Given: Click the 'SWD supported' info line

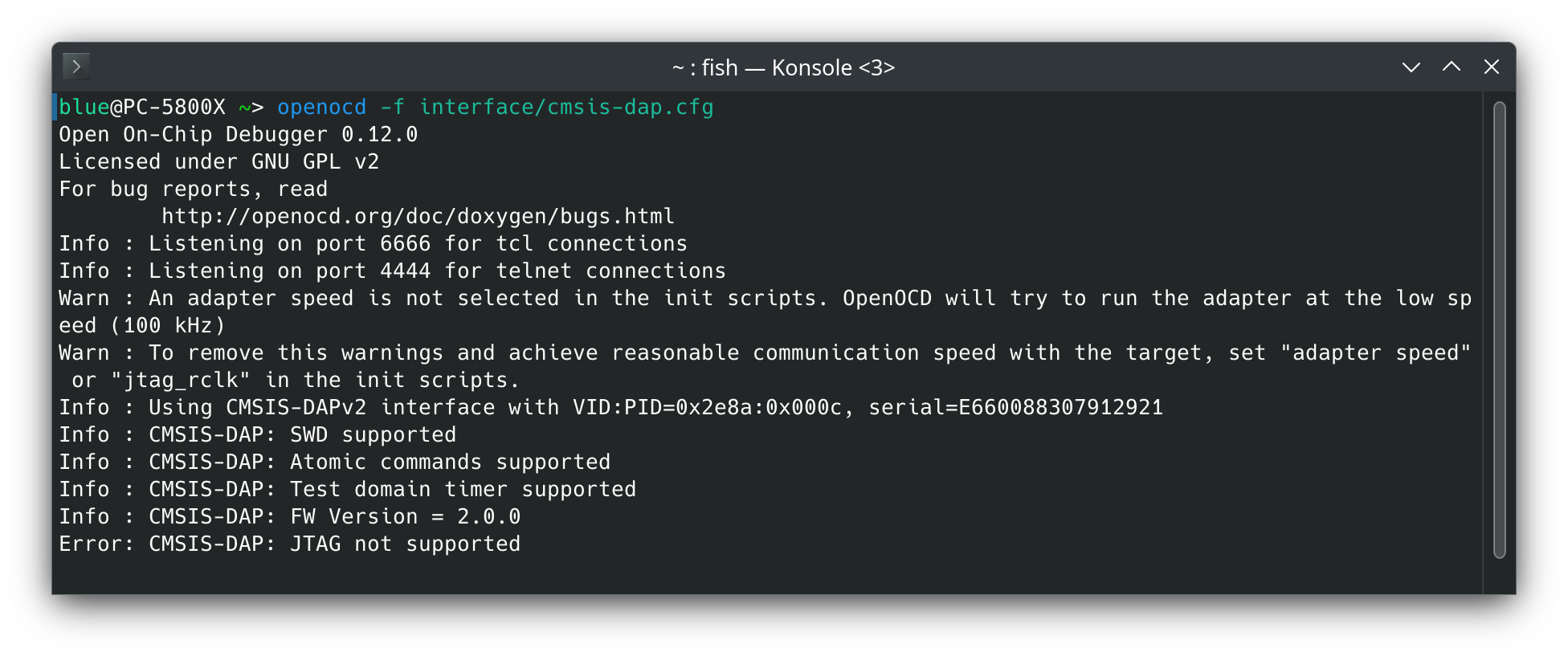Looking at the screenshot, I should point(258,435).
